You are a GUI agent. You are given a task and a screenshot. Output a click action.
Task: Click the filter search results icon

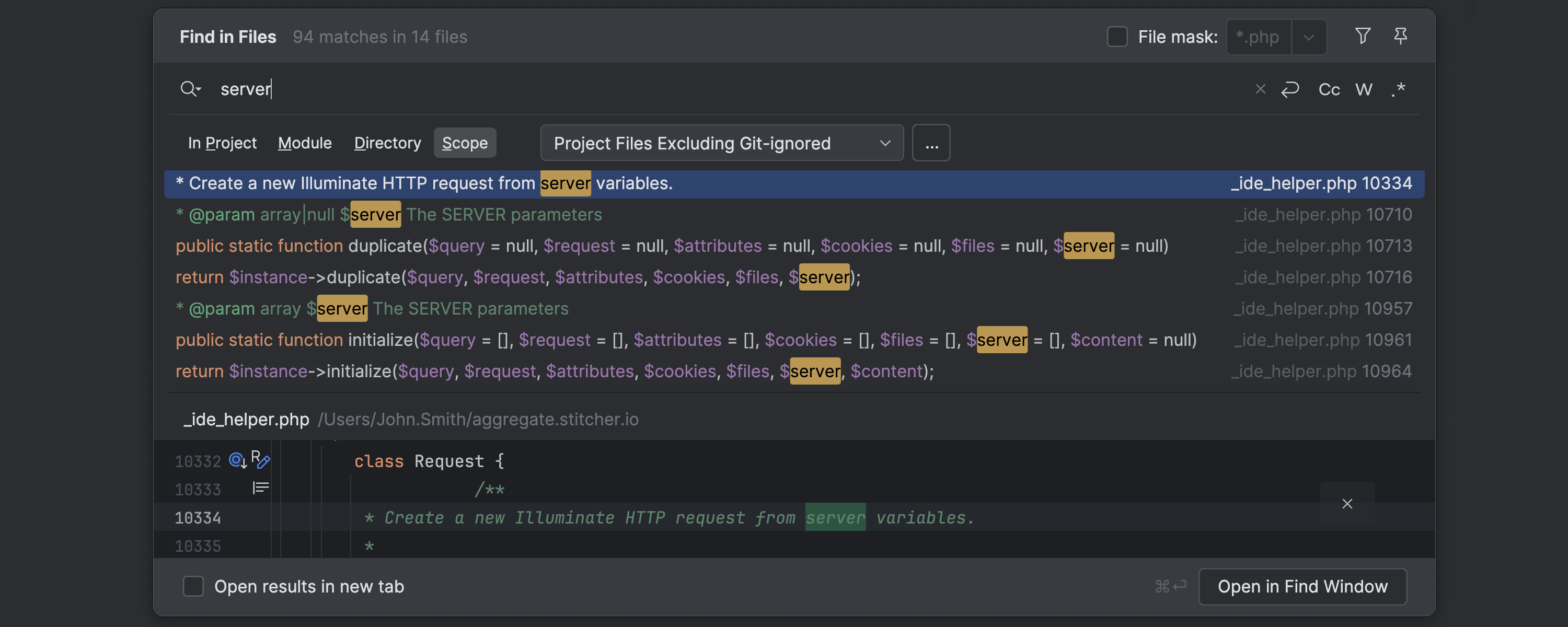(x=1363, y=36)
